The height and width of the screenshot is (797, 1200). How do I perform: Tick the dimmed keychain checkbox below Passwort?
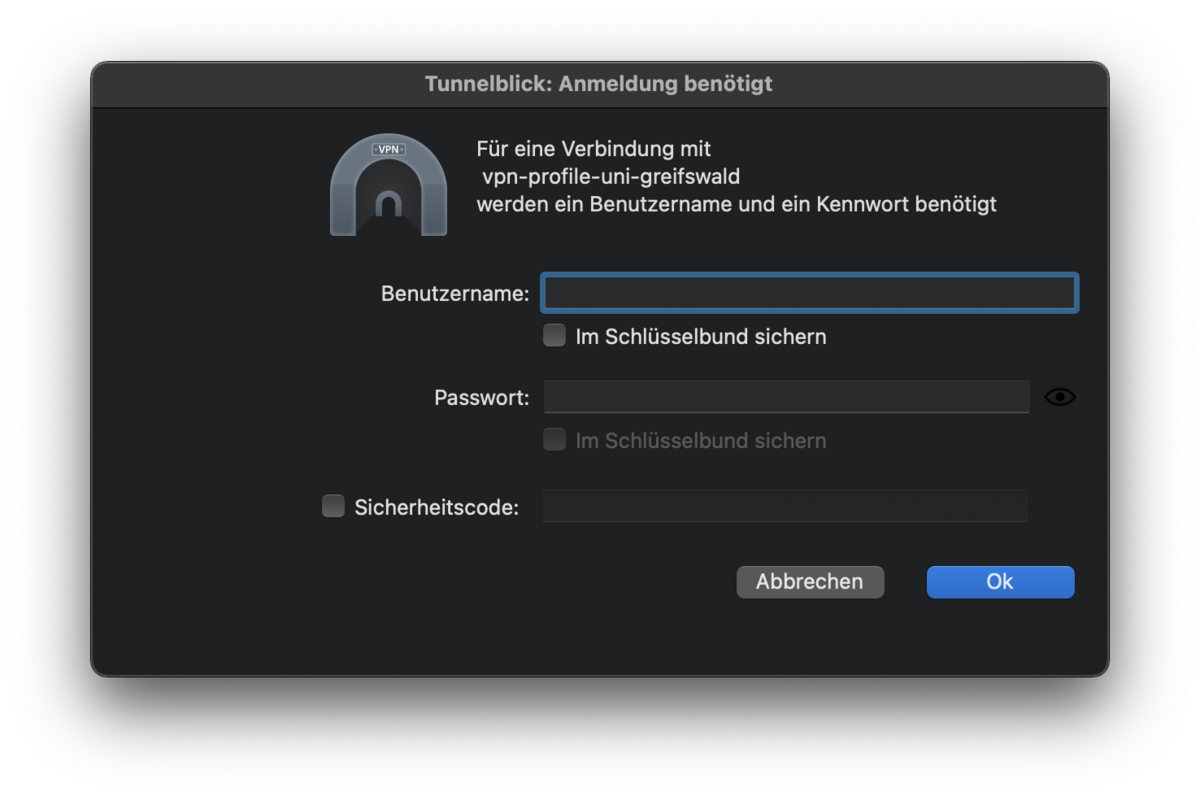pos(554,440)
